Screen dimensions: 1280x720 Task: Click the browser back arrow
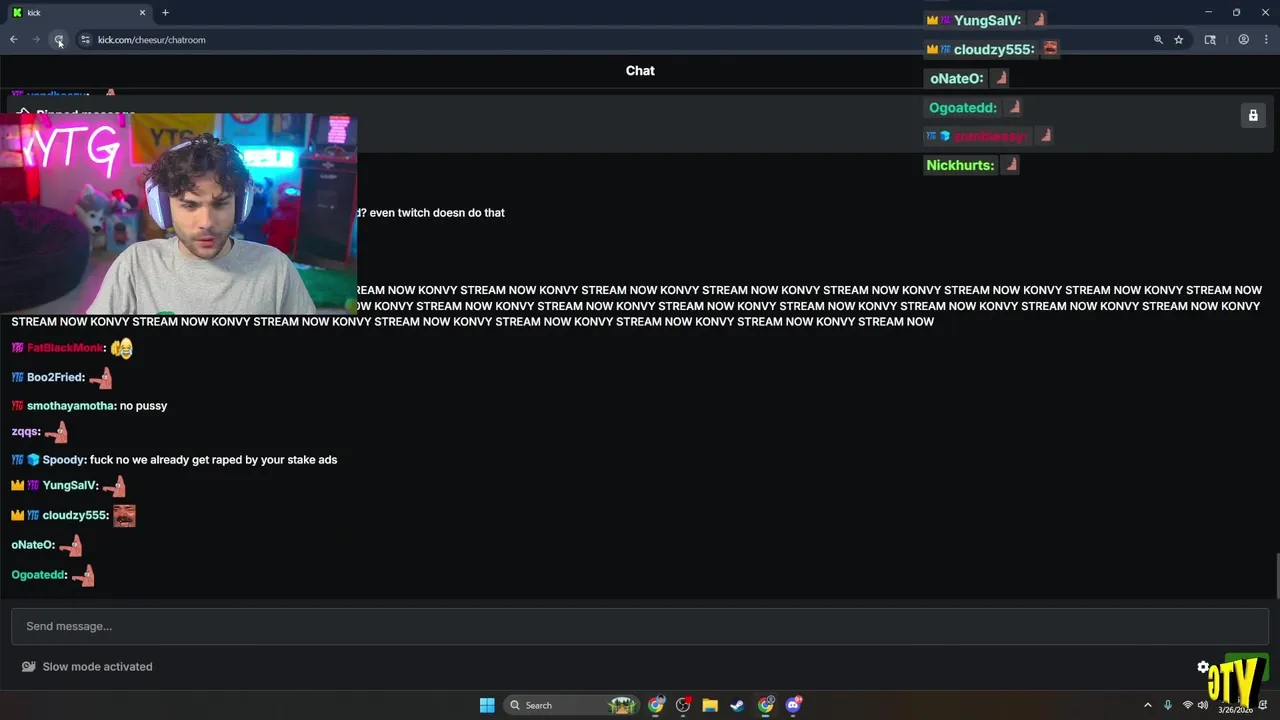click(14, 40)
